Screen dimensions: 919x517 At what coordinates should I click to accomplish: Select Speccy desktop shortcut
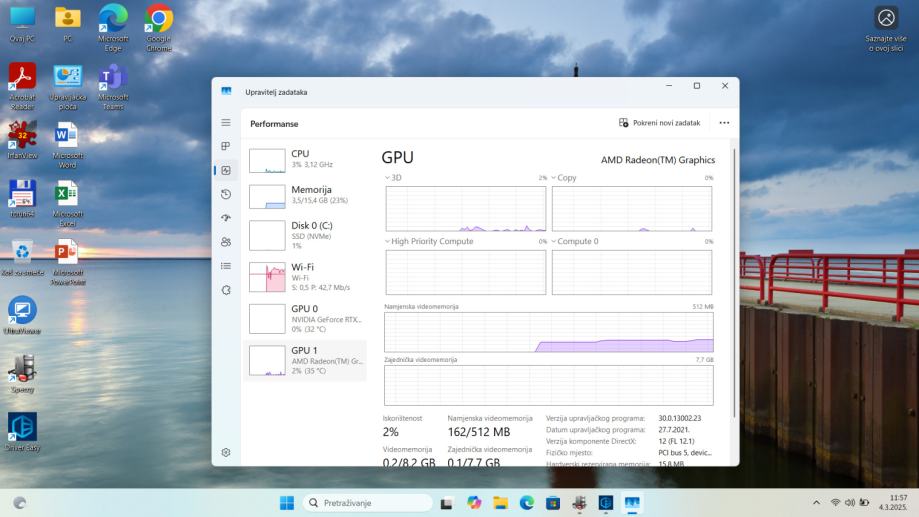point(22,374)
